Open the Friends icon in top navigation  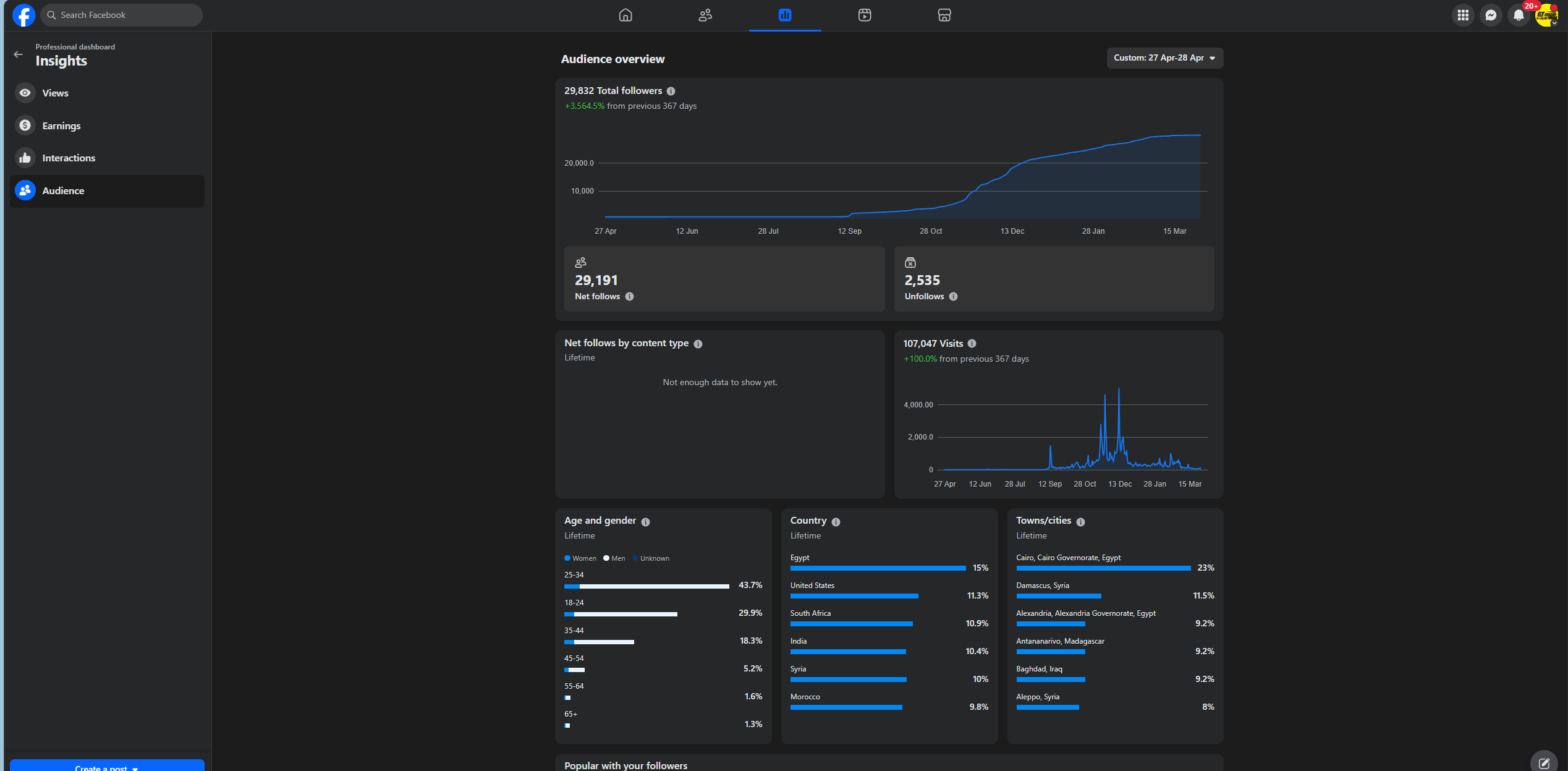(x=705, y=15)
